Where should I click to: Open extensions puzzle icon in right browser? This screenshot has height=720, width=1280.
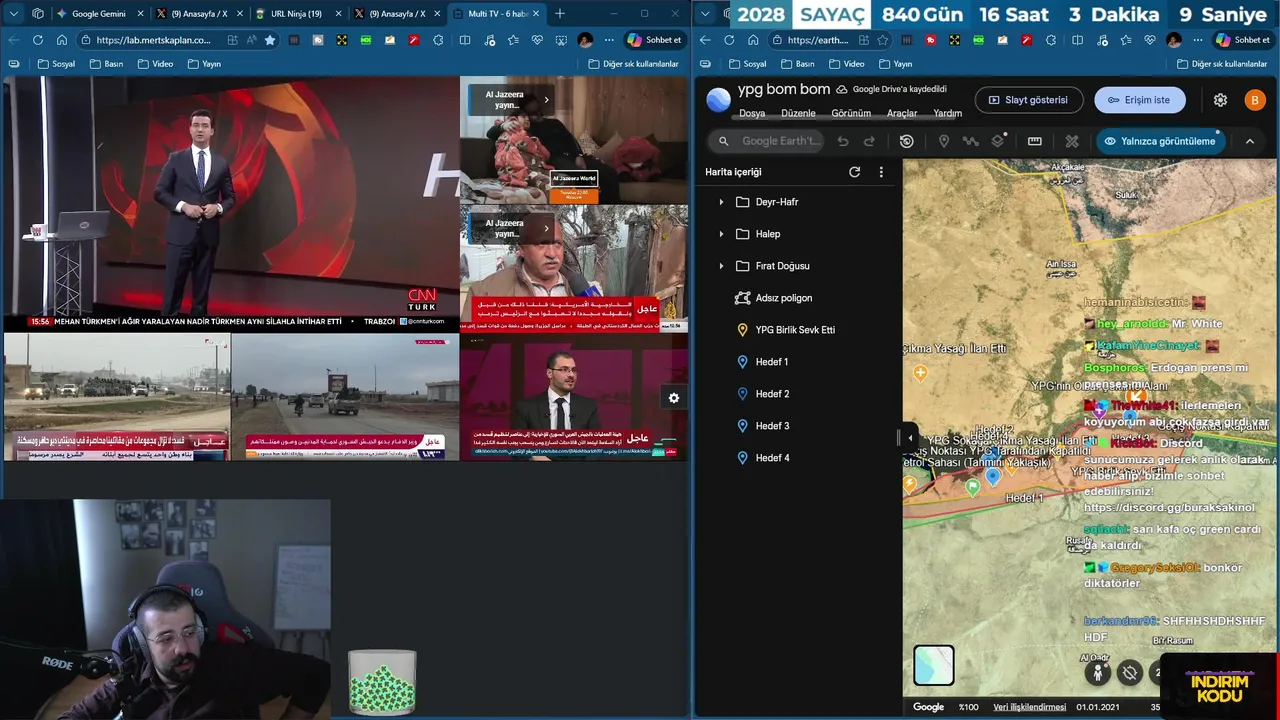(x=1050, y=40)
